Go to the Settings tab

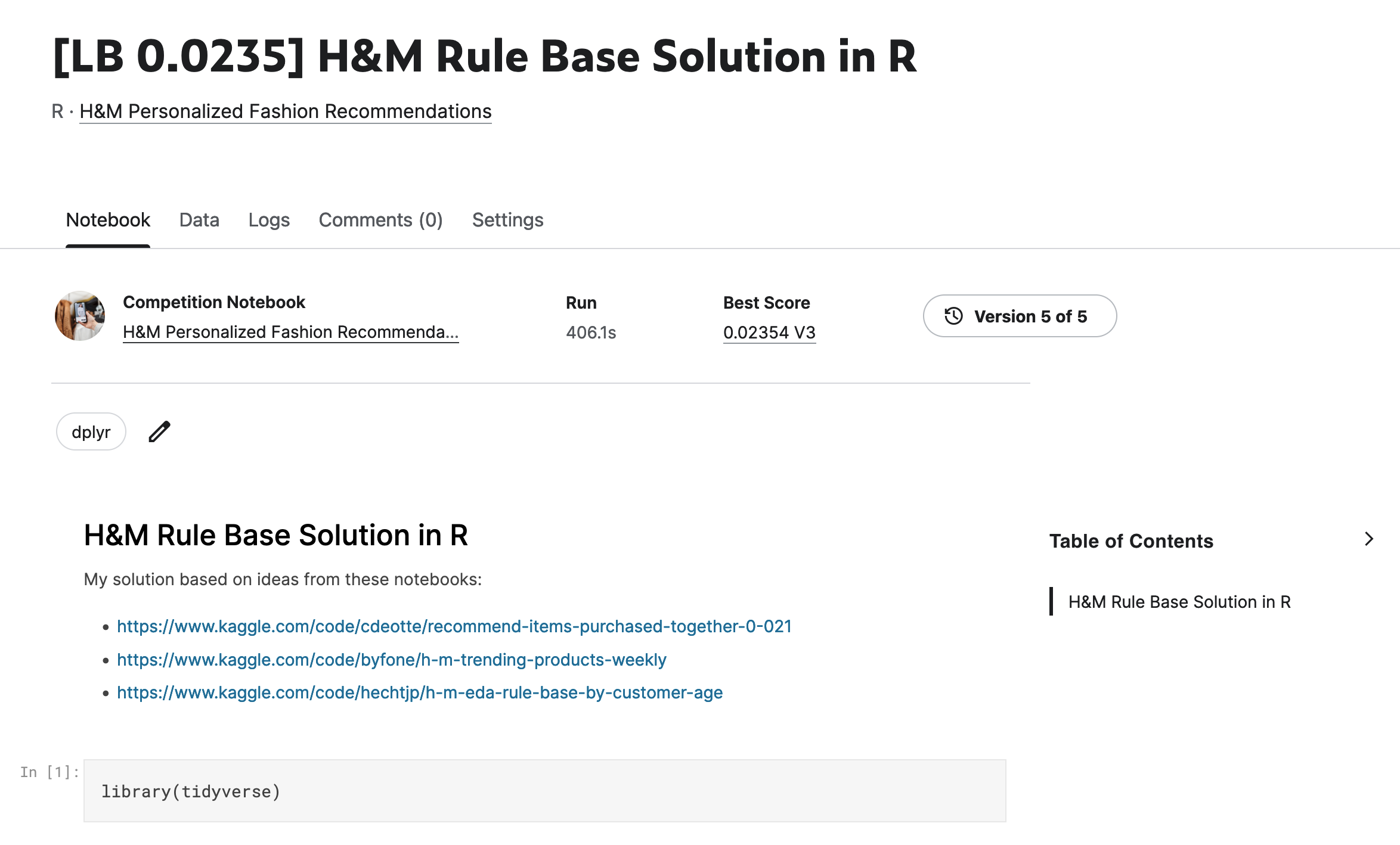pyautogui.click(x=507, y=220)
